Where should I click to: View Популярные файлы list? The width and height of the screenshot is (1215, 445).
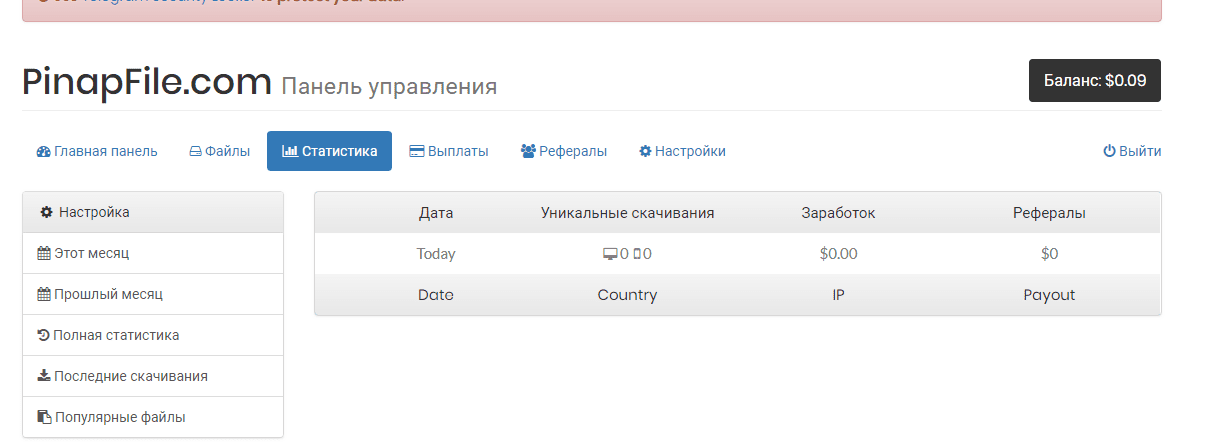point(153,417)
